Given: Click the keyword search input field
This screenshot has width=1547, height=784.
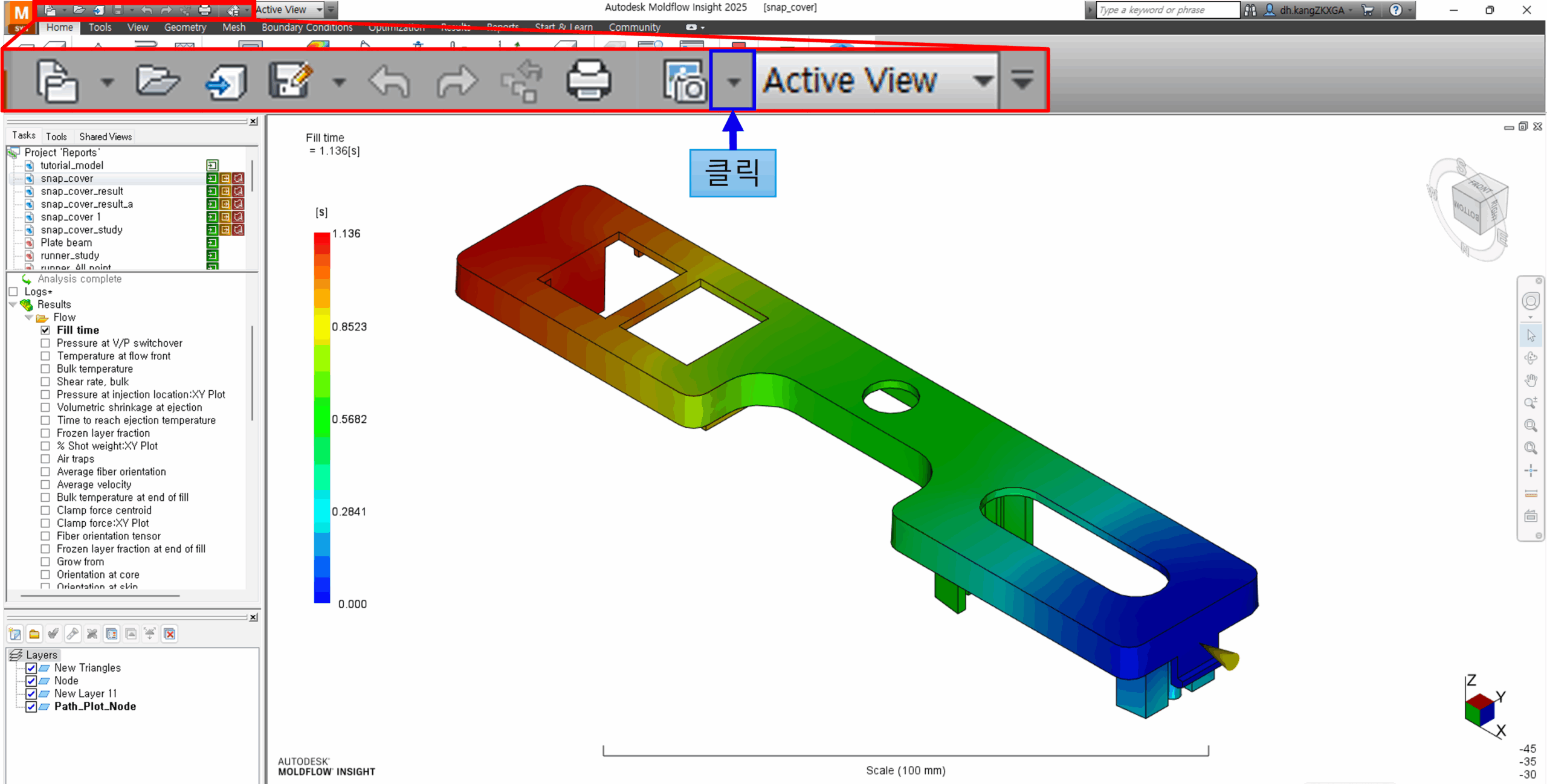Looking at the screenshot, I should [x=1167, y=10].
